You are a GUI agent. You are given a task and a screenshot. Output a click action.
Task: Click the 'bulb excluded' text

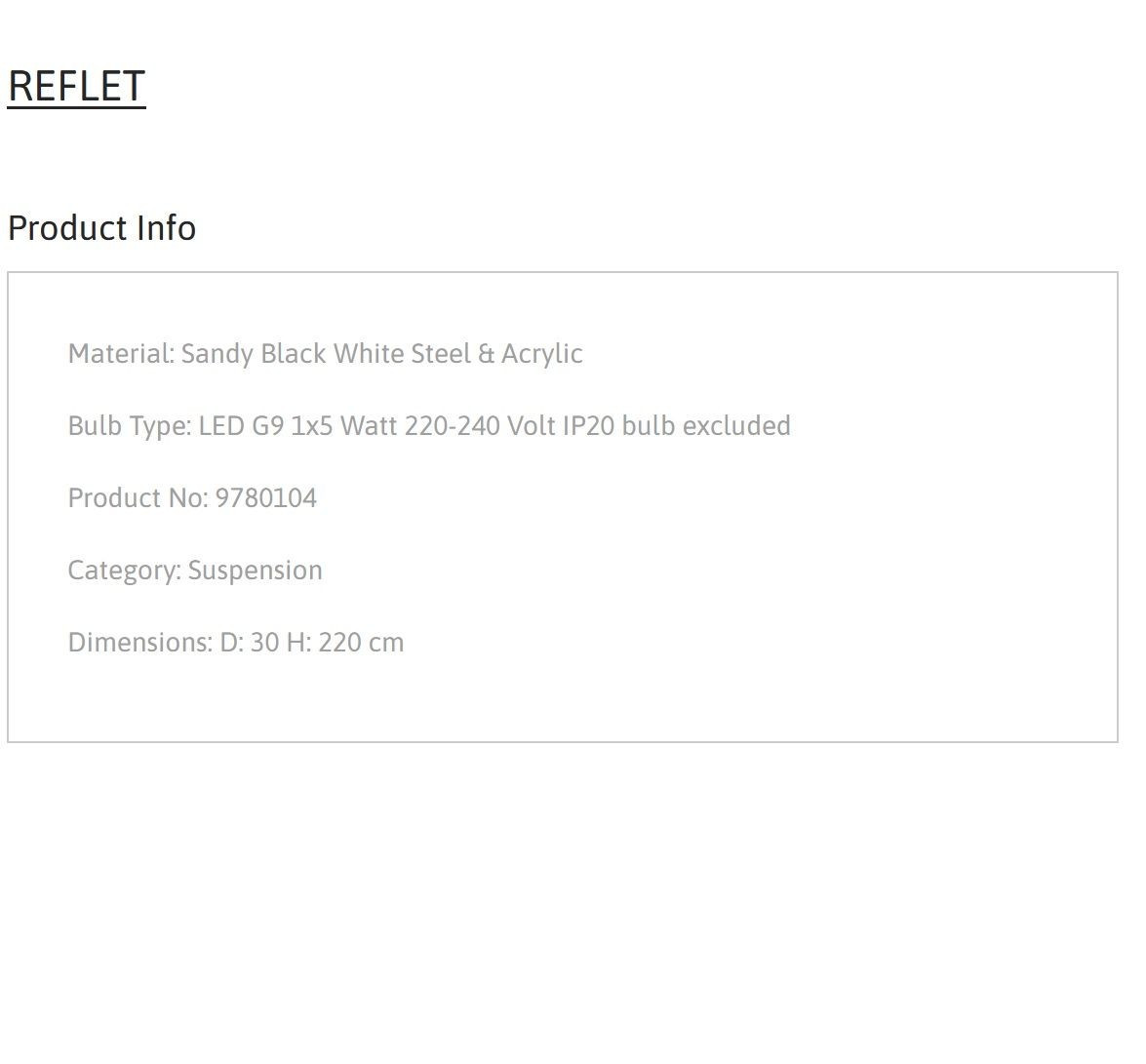point(706,426)
